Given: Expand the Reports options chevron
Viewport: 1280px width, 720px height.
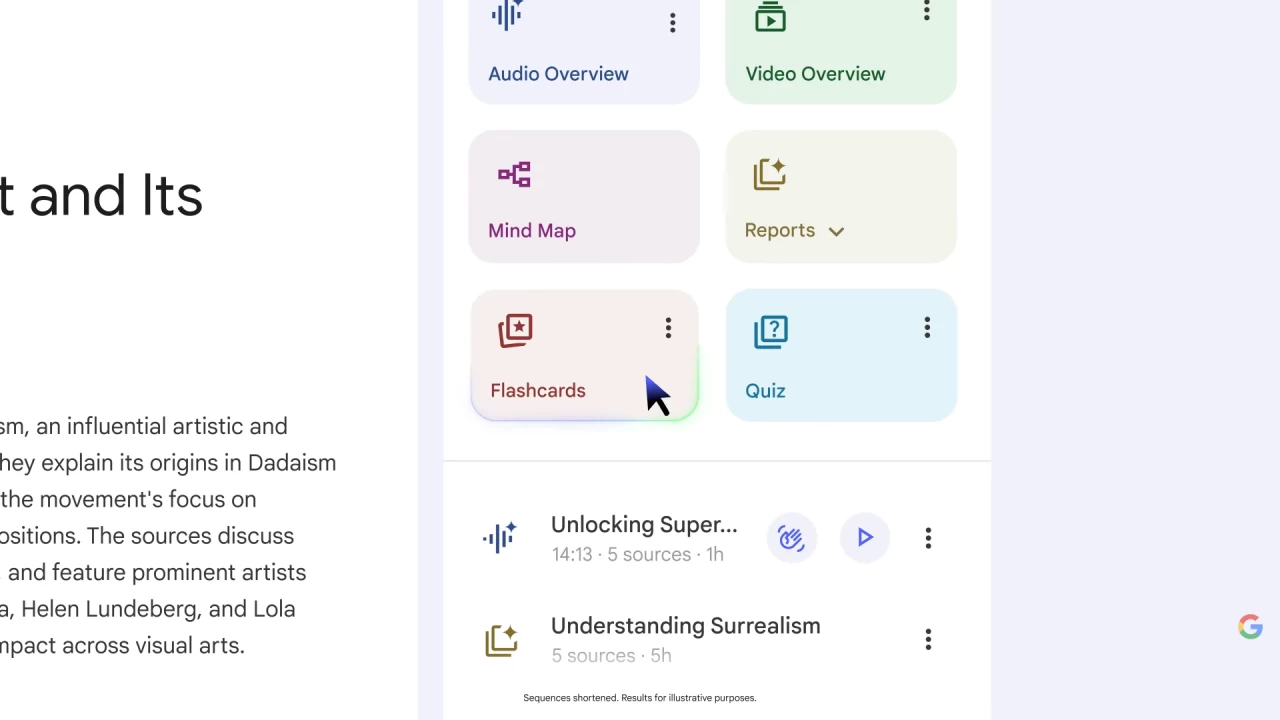Looking at the screenshot, I should tap(836, 231).
